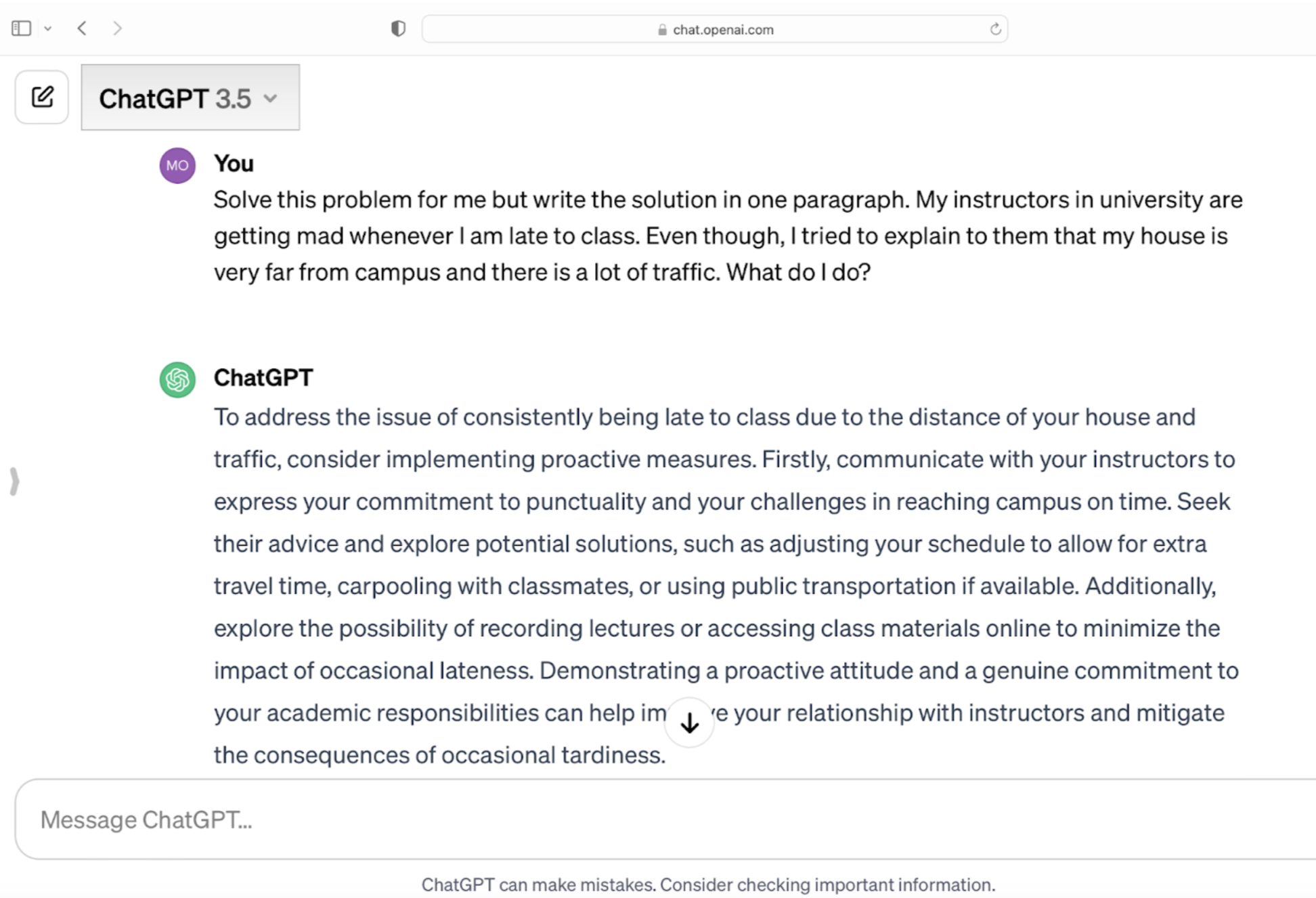
Task: Click the "You" sender name
Action: point(234,163)
